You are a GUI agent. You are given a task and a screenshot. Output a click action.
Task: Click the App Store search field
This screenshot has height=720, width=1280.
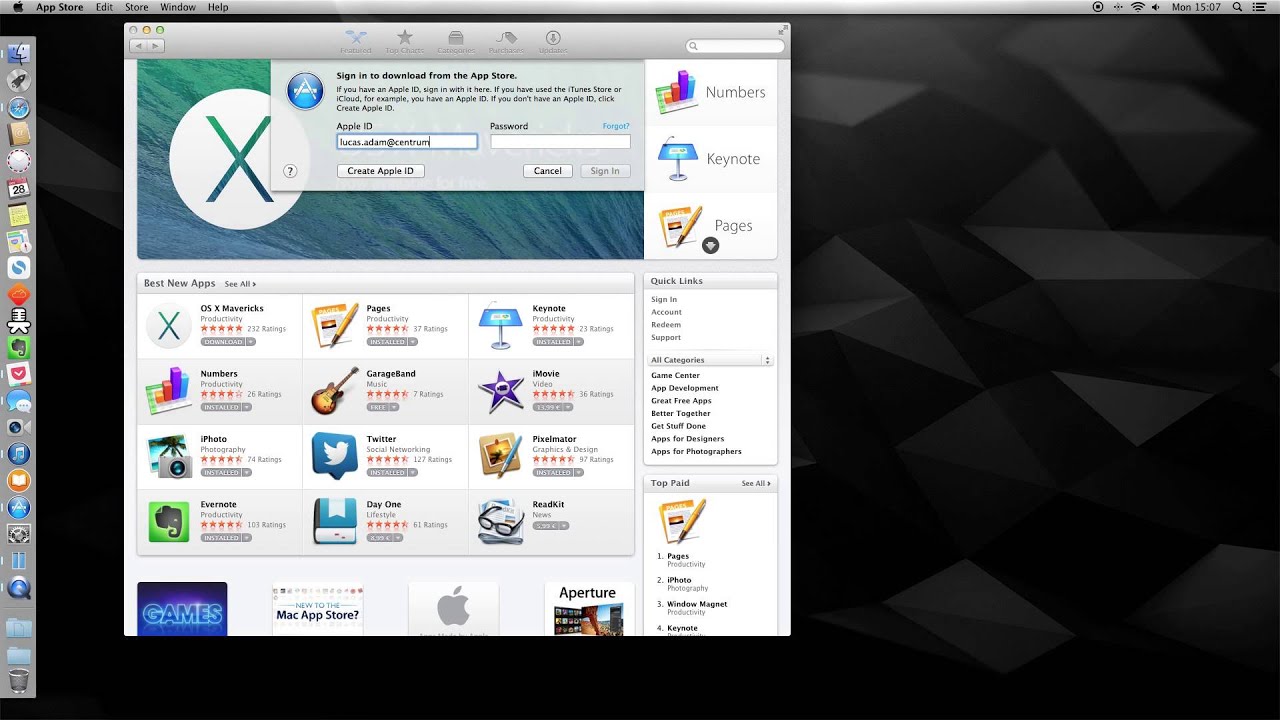[x=735, y=46]
